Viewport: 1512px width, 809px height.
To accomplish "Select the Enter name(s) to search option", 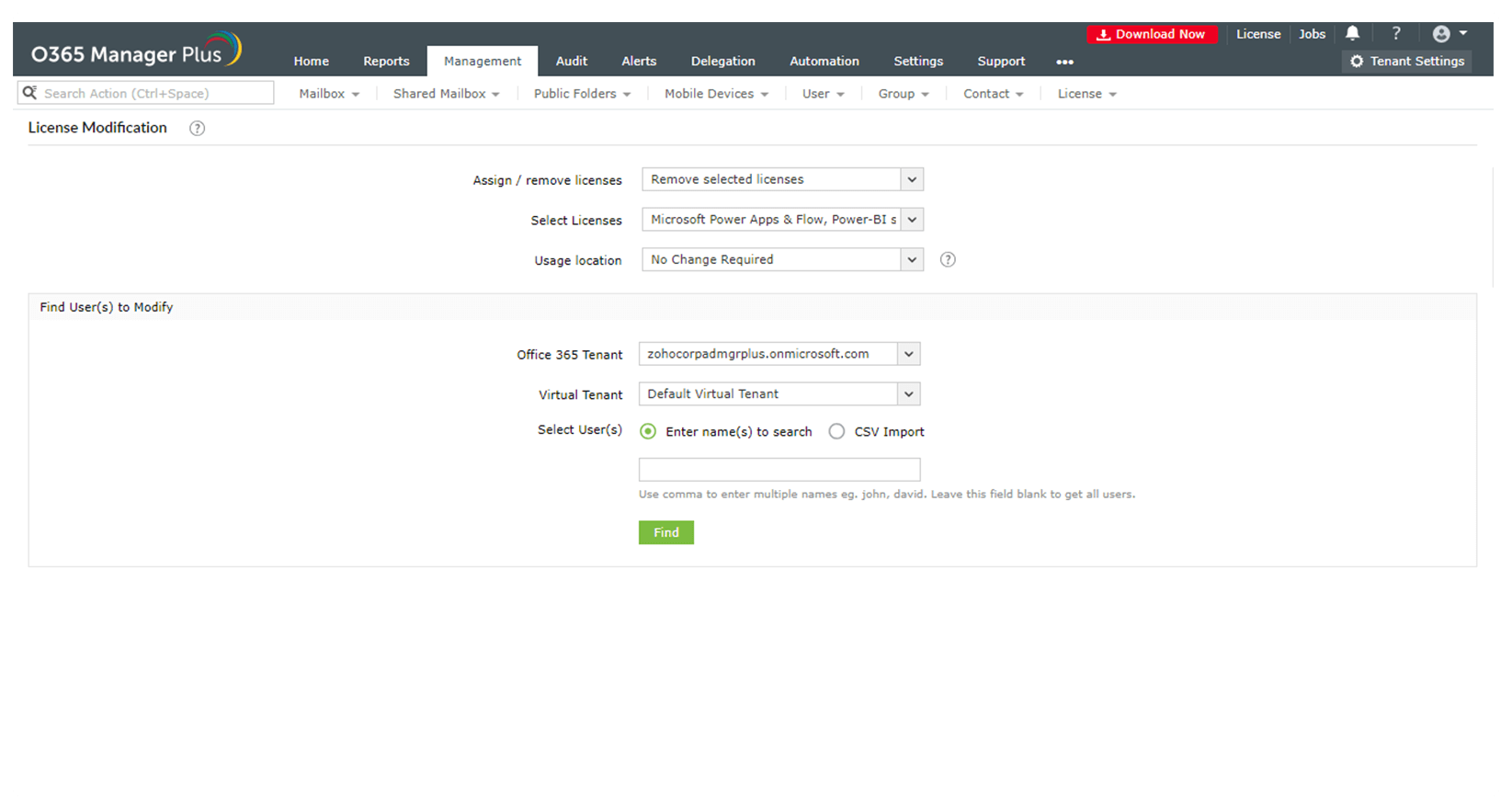I will [x=648, y=431].
